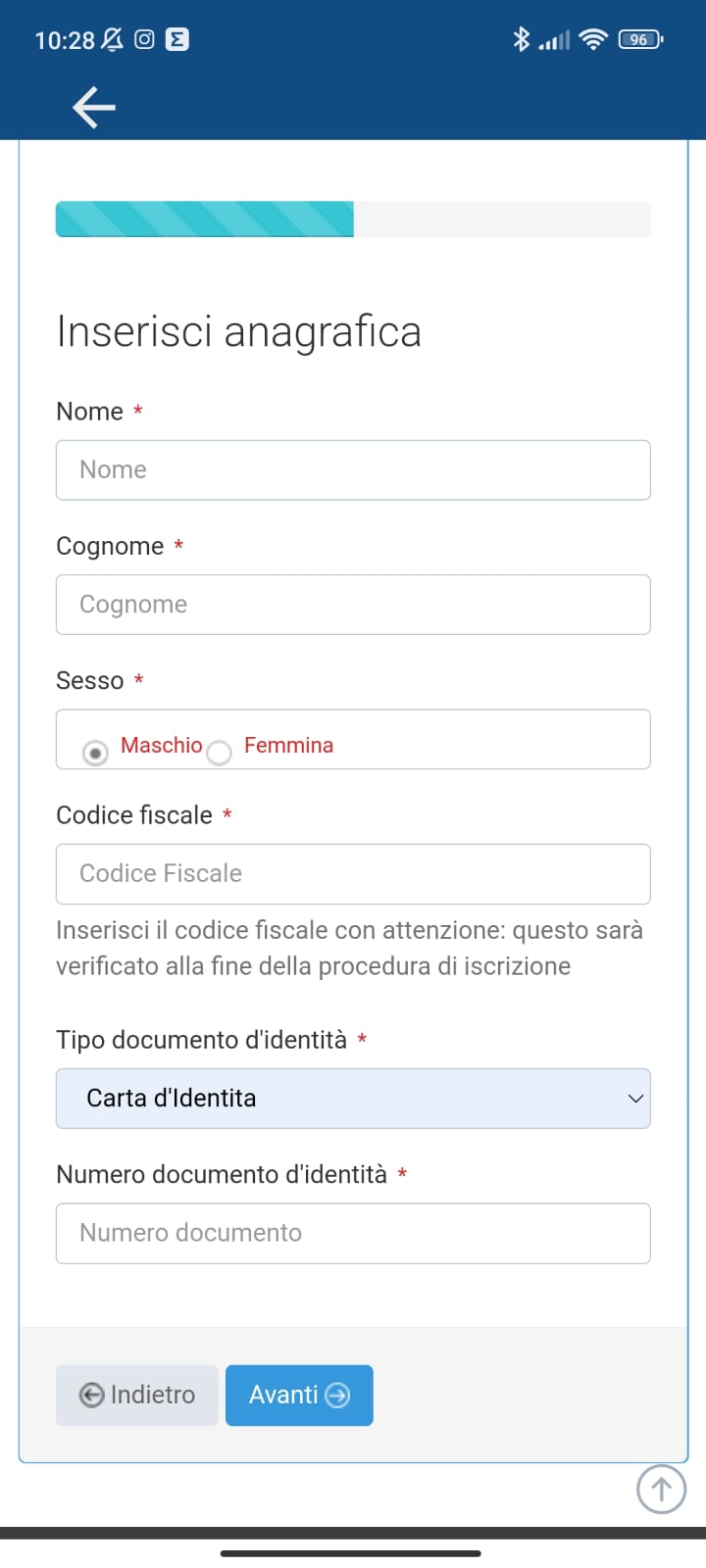Click the striped registration progress bar
The width and height of the screenshot is (706, 1568).
[353, 219]
